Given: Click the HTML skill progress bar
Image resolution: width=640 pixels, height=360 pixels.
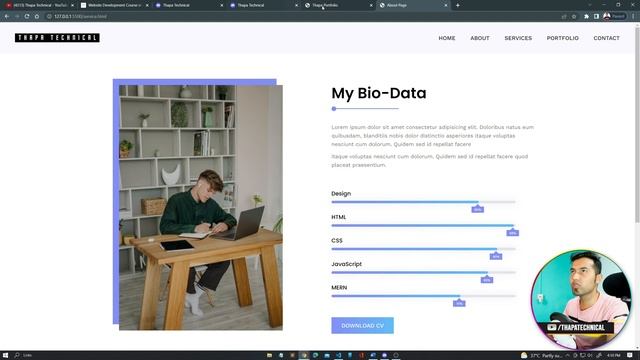Looking at the screenshot, I should click(423, 225).
